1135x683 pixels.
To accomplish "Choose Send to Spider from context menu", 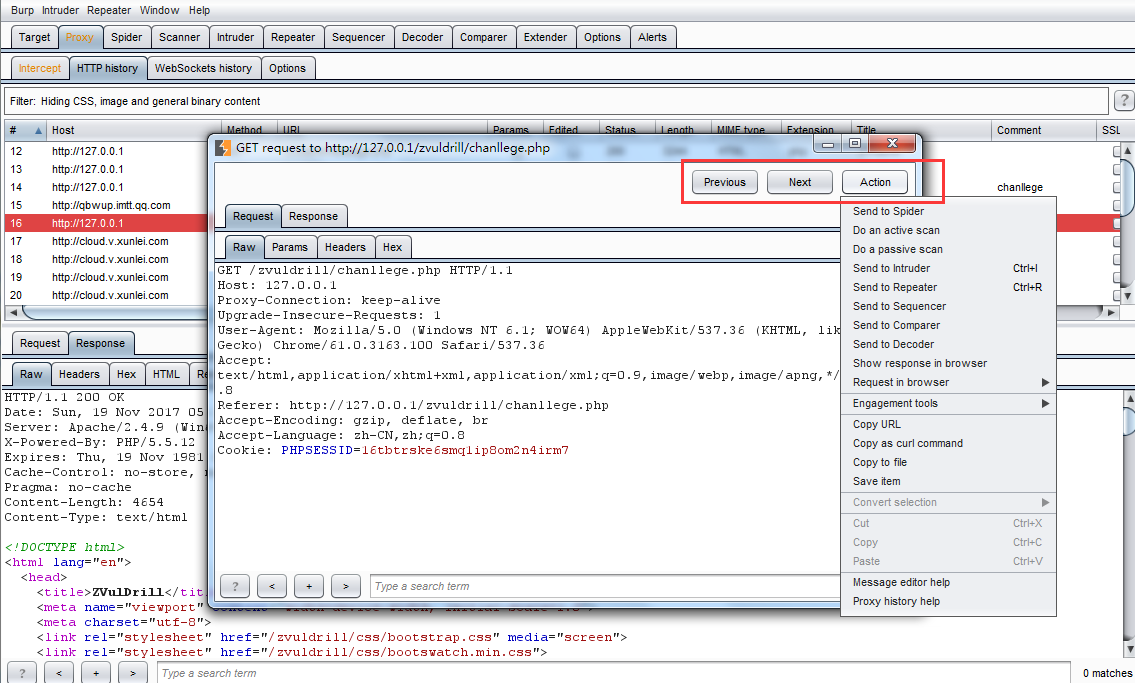I will pyautogui.click(x=948, y=211).
